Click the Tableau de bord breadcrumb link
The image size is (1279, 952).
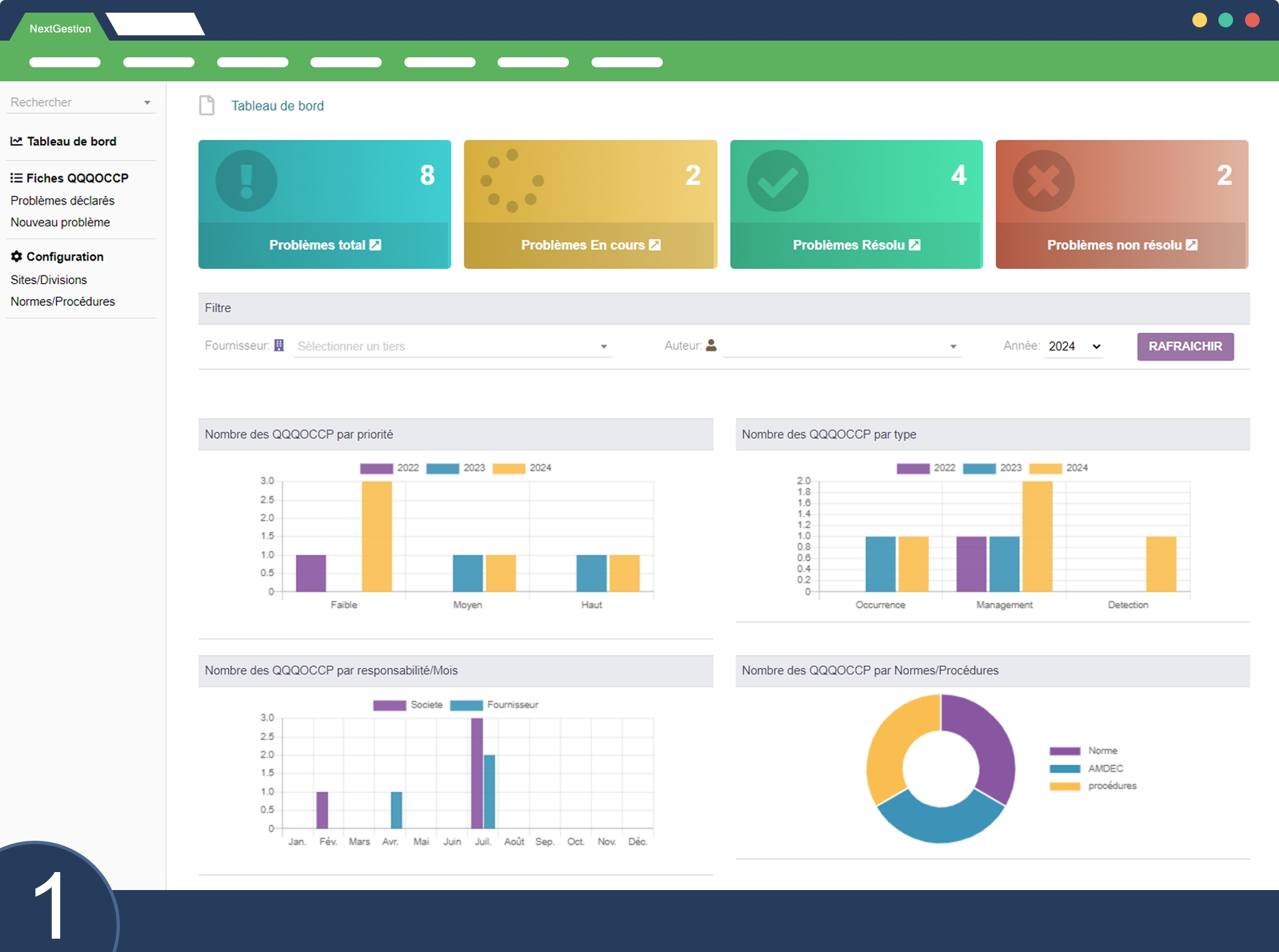pos(277,106)
